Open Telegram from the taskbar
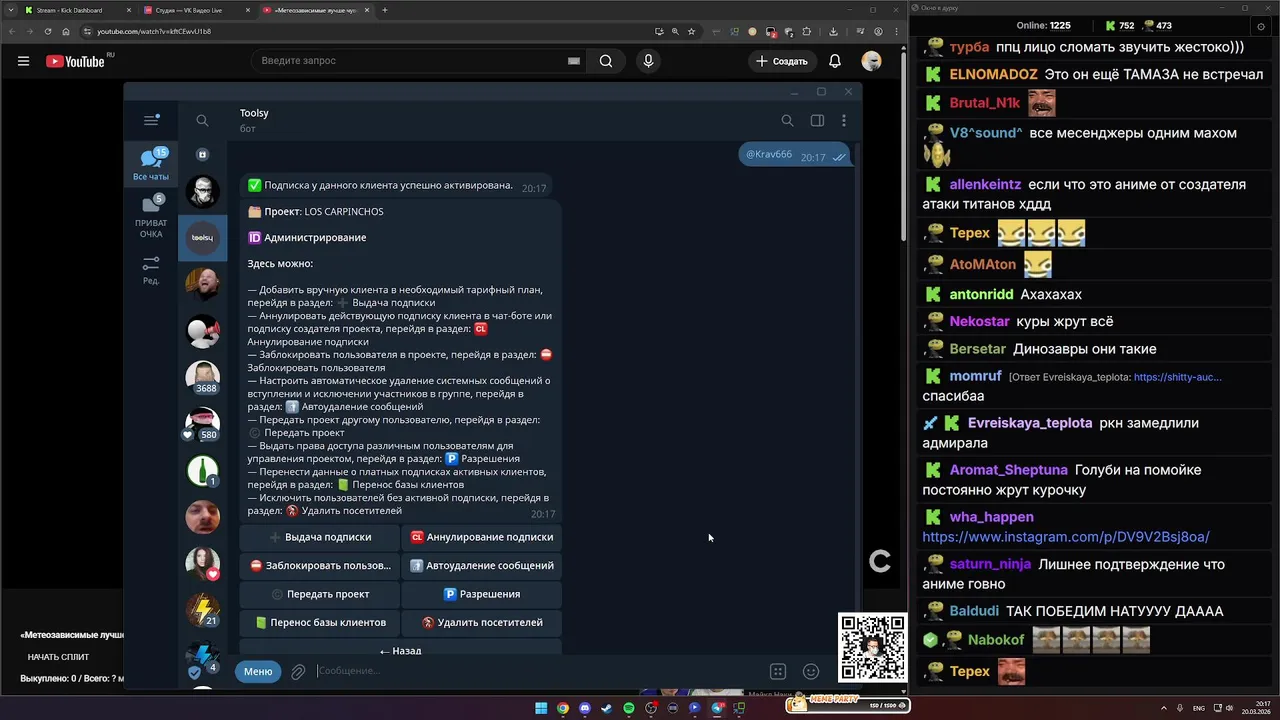The image size is (1280, 720). click(717, 708)
